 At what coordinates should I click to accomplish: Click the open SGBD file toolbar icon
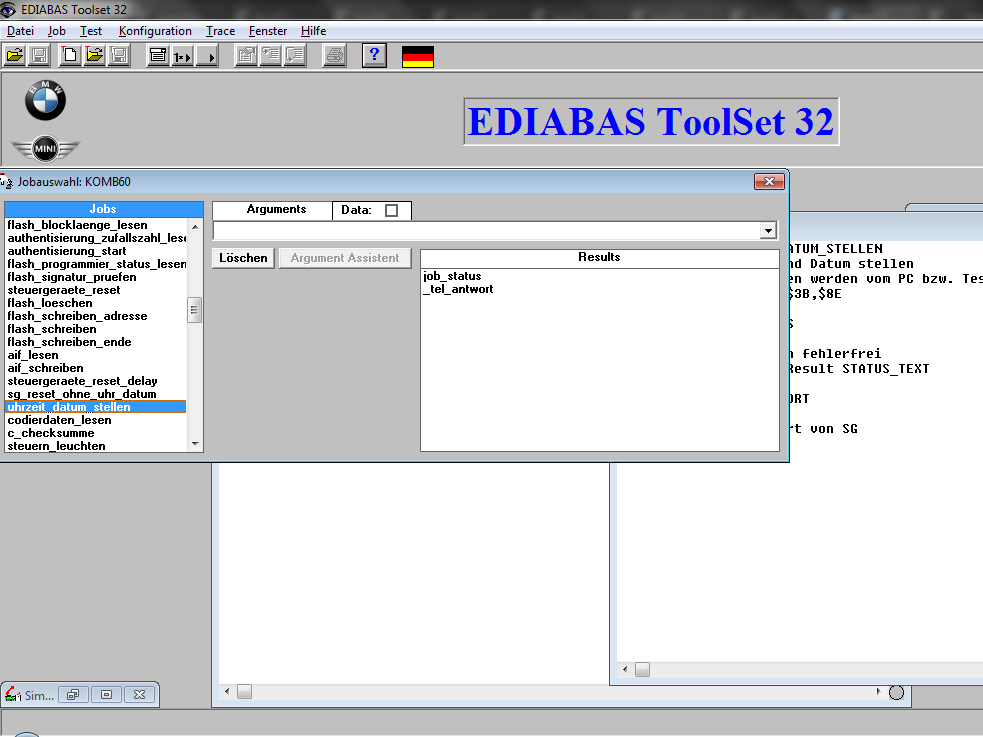15,56
